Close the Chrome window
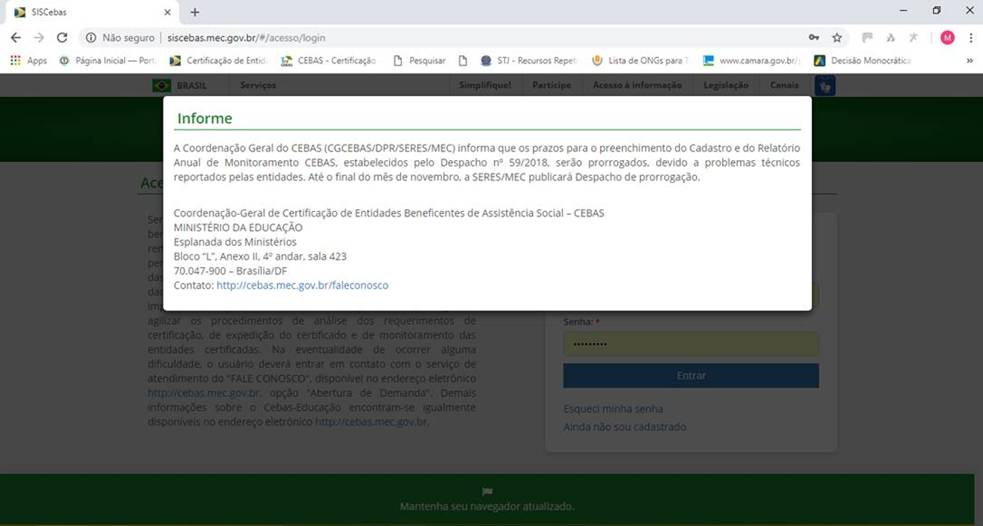The width and height of the screenshot is (983, 526). pyautogui.click(x=969, y=11)
